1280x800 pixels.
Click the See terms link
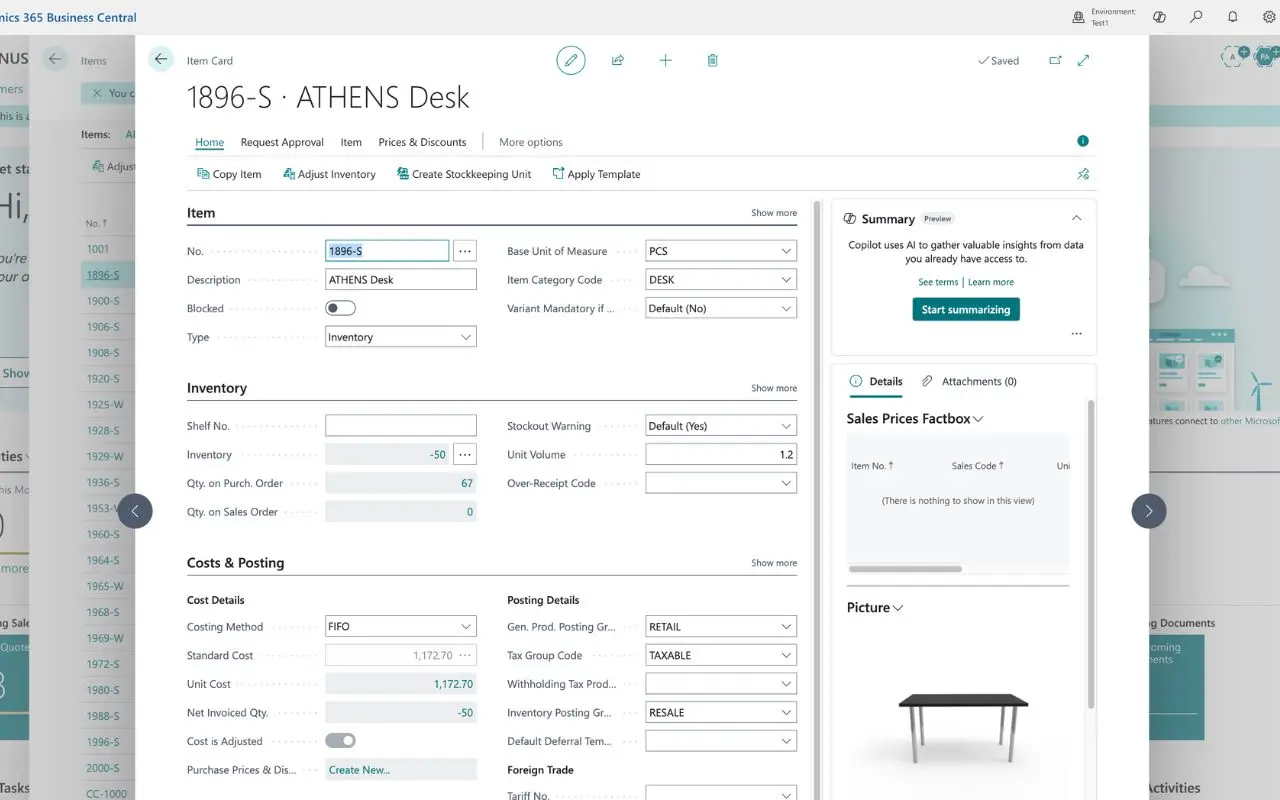click(x=938, y=282)
